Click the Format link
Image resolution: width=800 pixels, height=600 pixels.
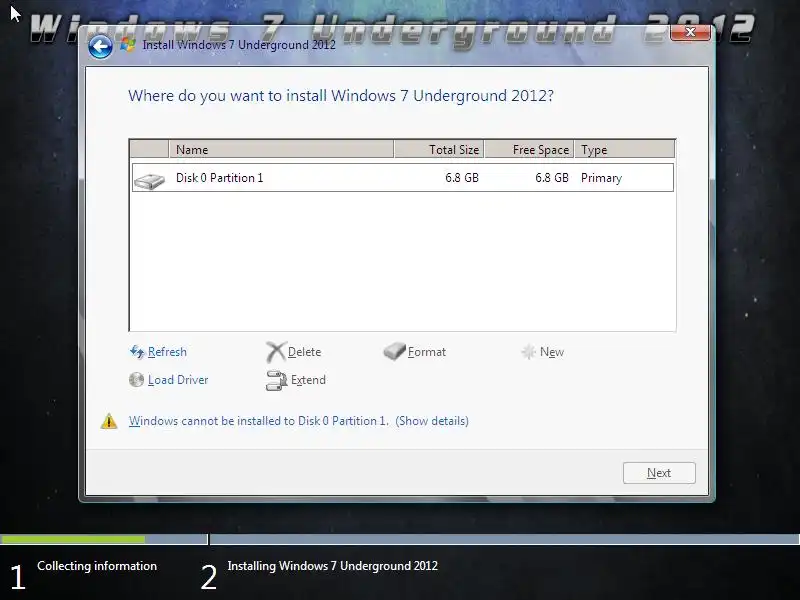(427, 352)
